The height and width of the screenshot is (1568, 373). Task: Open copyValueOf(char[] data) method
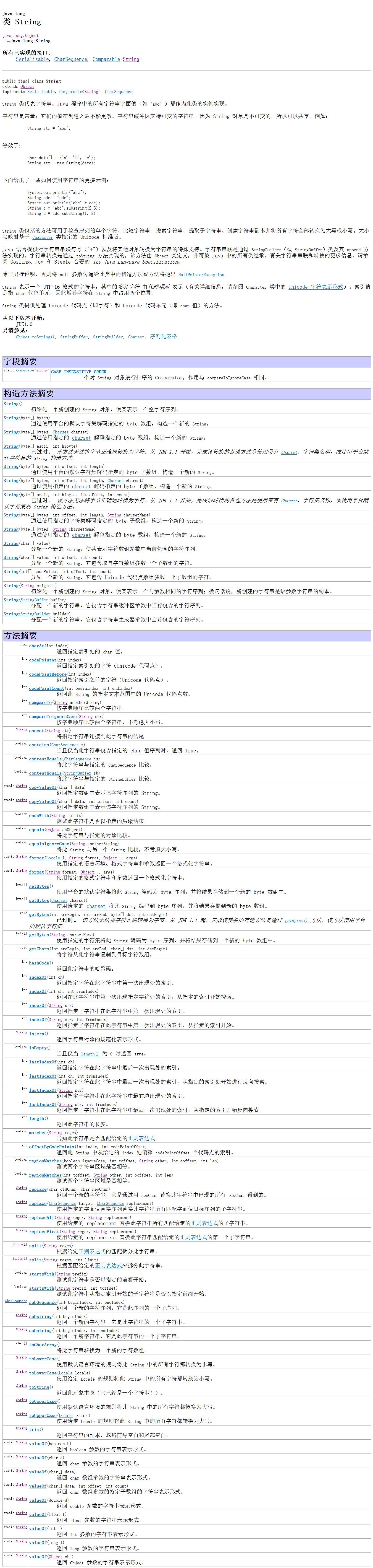coord(43,787)
